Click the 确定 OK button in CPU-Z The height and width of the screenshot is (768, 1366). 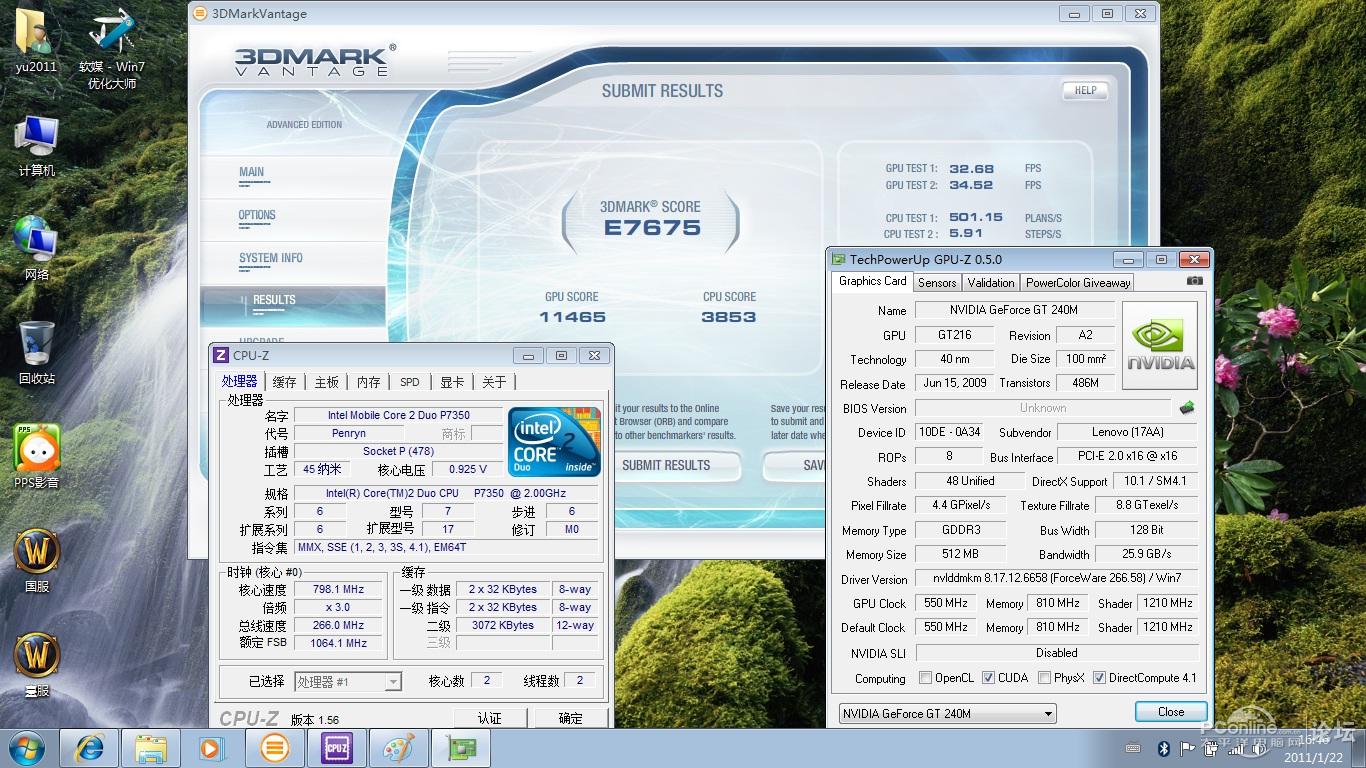pyautogui.click(x=570, y=718)
